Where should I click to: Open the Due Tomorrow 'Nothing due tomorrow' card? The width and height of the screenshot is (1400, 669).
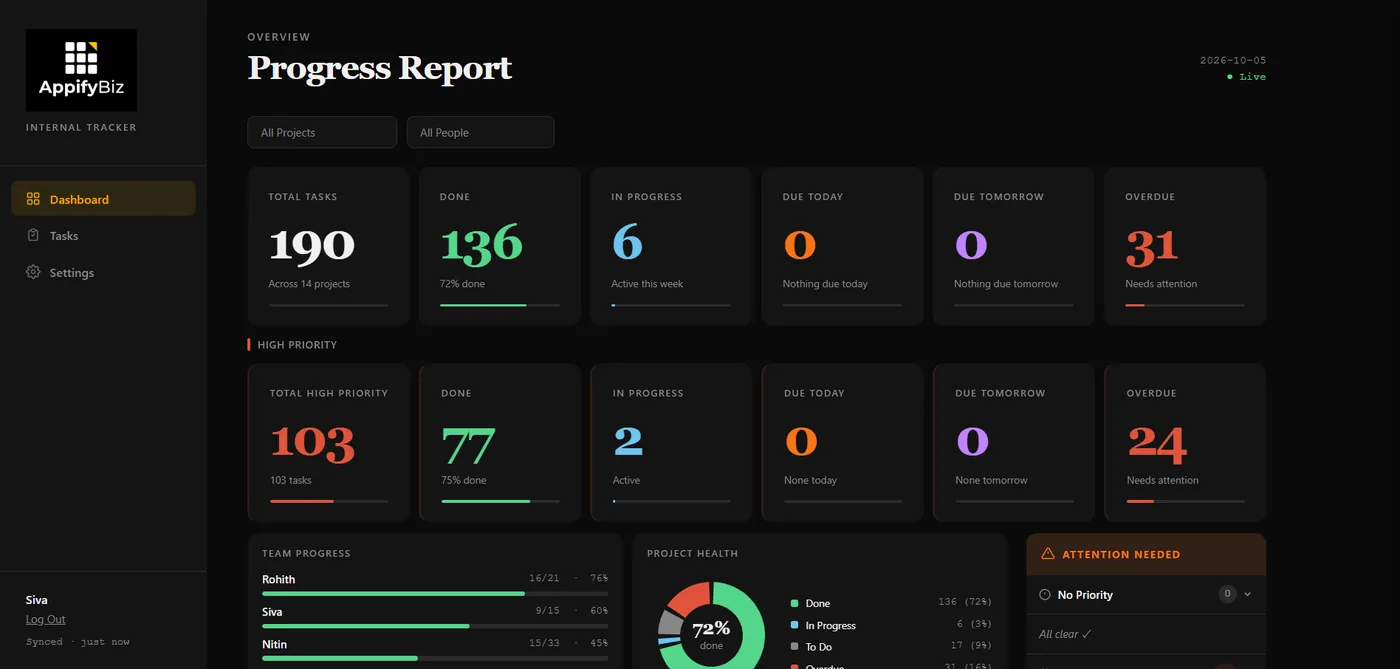click(1013, 246)
